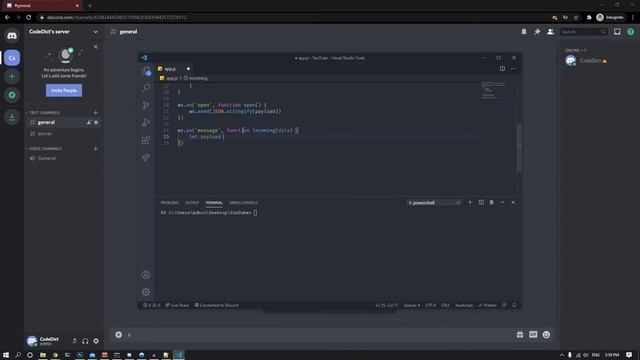Toggle the member list icon in Discord header
Viewport: 640px width, 360px height.
tap(551, 32)
